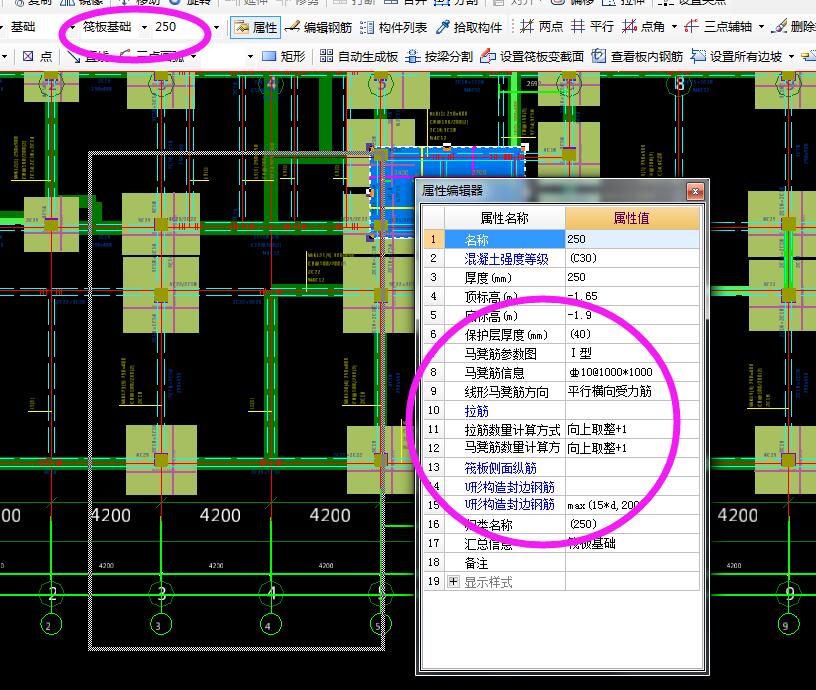Select the 线形马凳筋方向 property name

point(506,392)
